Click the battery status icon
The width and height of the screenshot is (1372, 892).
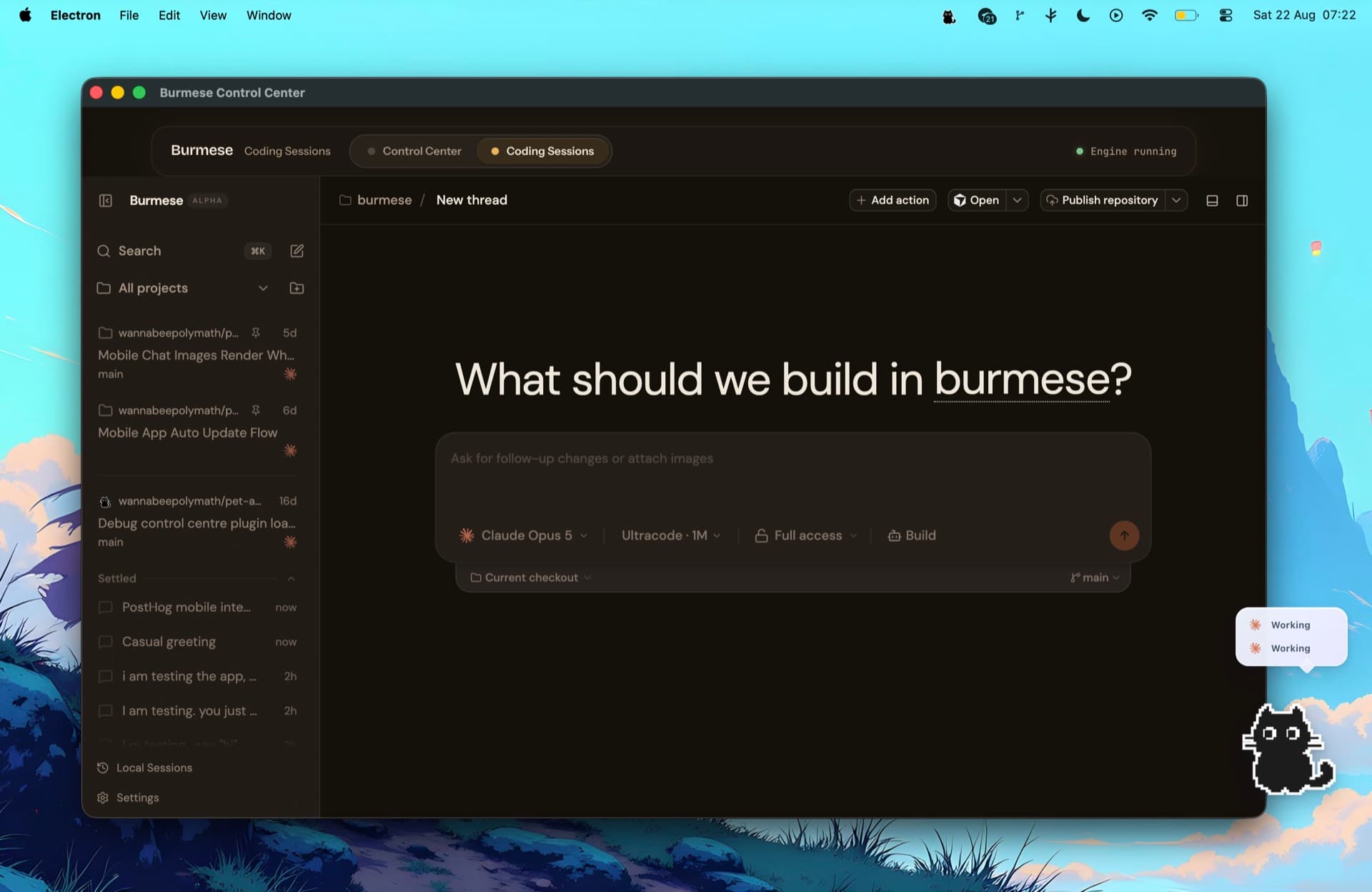(1186, 15)
